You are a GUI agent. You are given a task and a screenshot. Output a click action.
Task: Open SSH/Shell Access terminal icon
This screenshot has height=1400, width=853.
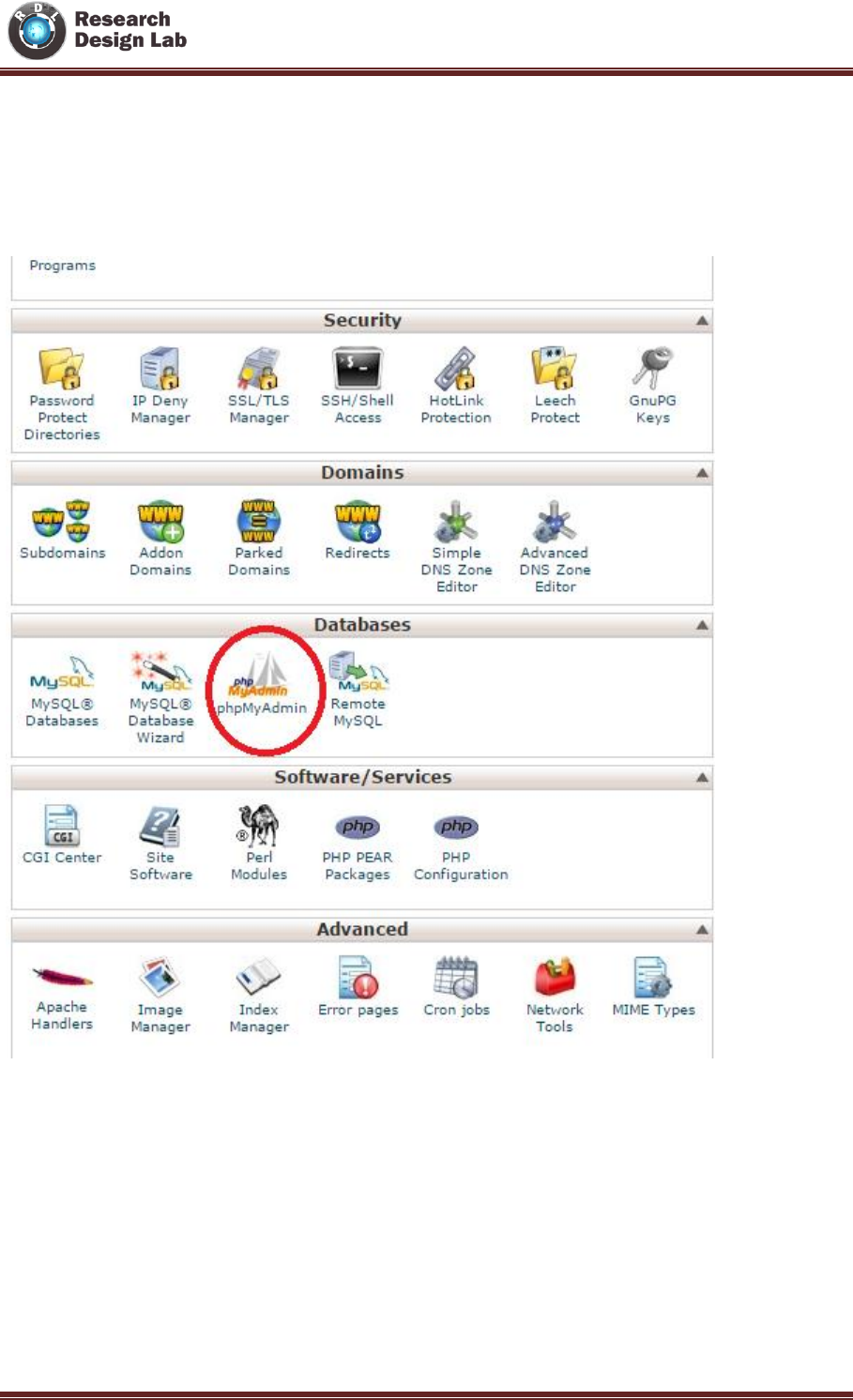(358, 369)
